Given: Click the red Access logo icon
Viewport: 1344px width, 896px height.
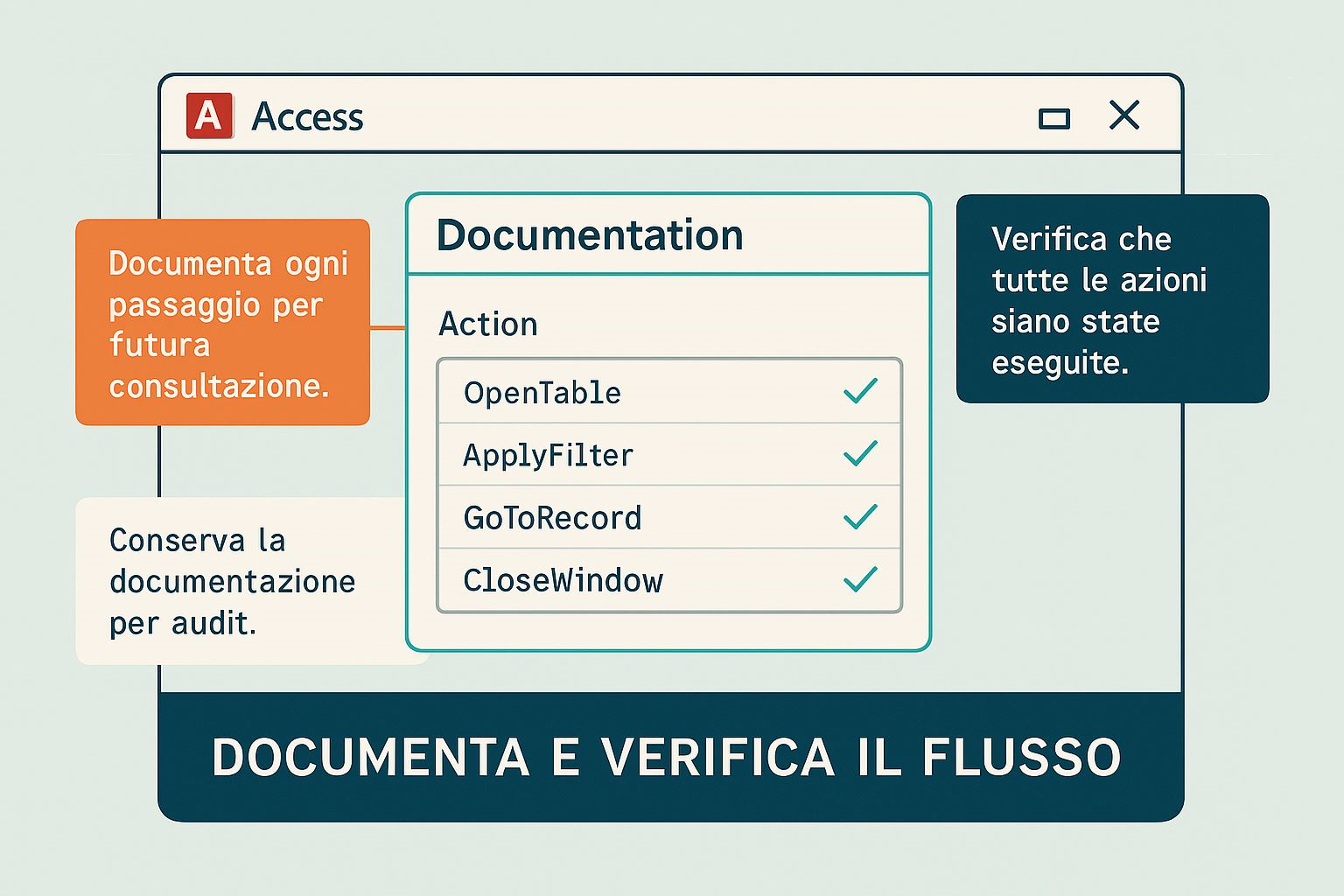Looking at the screenshot, I should pyautogui.click(x=209, y=115).
